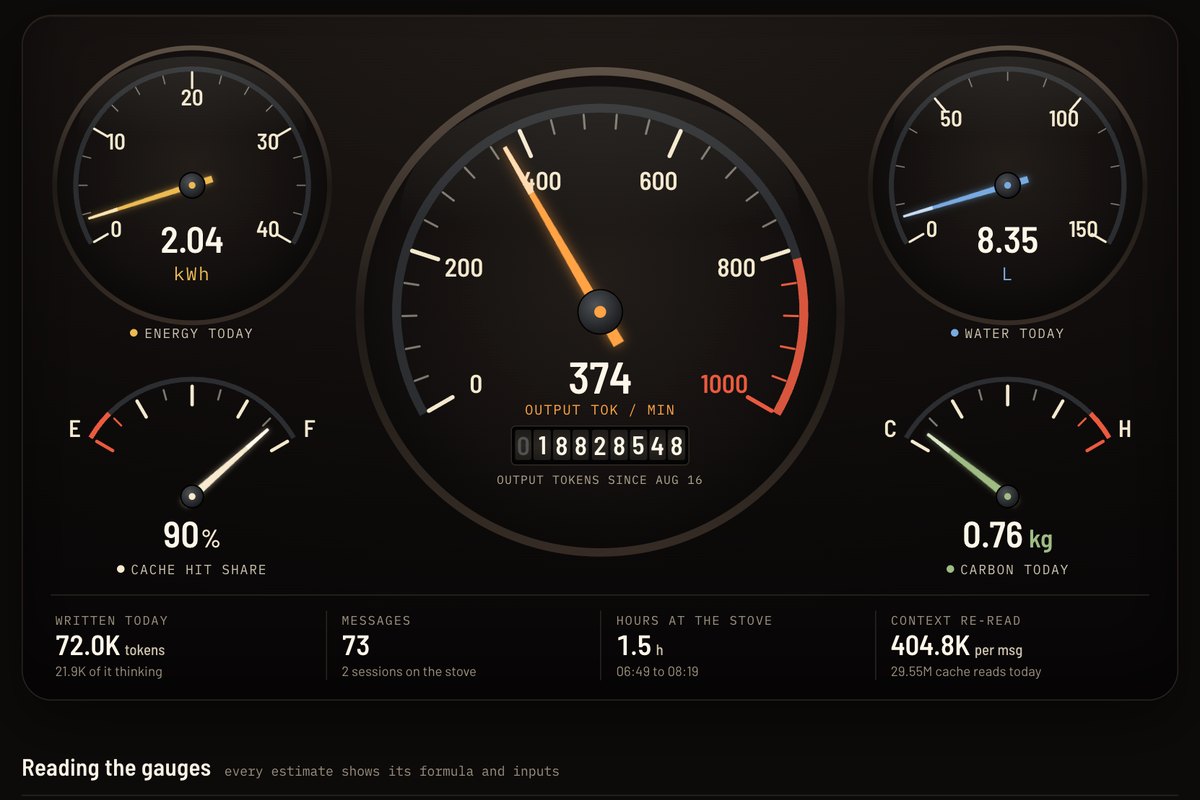Image resolution: width=1200 pixels, height=800 pixels.
Task: Select the '2 sessions on the stove' note
Action: pyautogui.click(x=409, y=672)
